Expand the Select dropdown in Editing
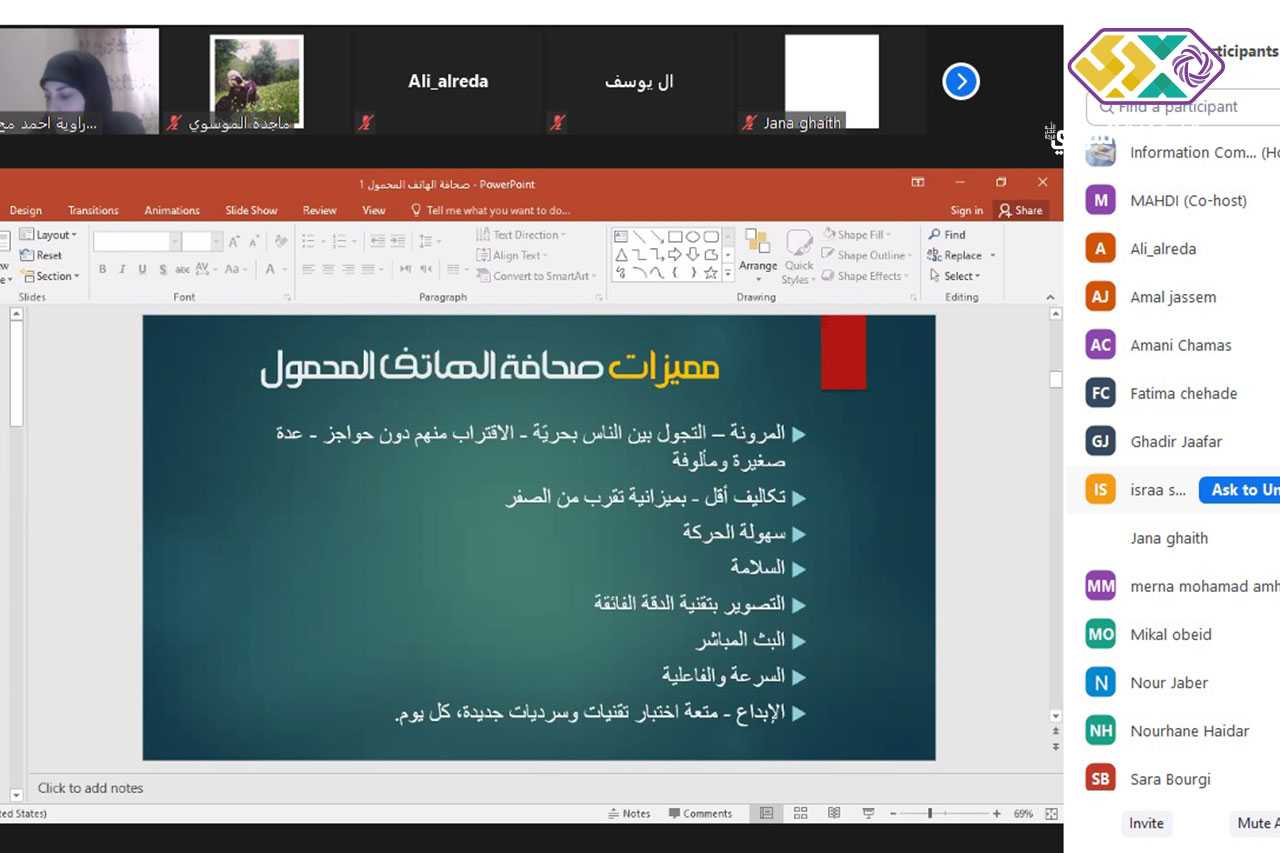Screen dimensions: 1280x853 955,276
